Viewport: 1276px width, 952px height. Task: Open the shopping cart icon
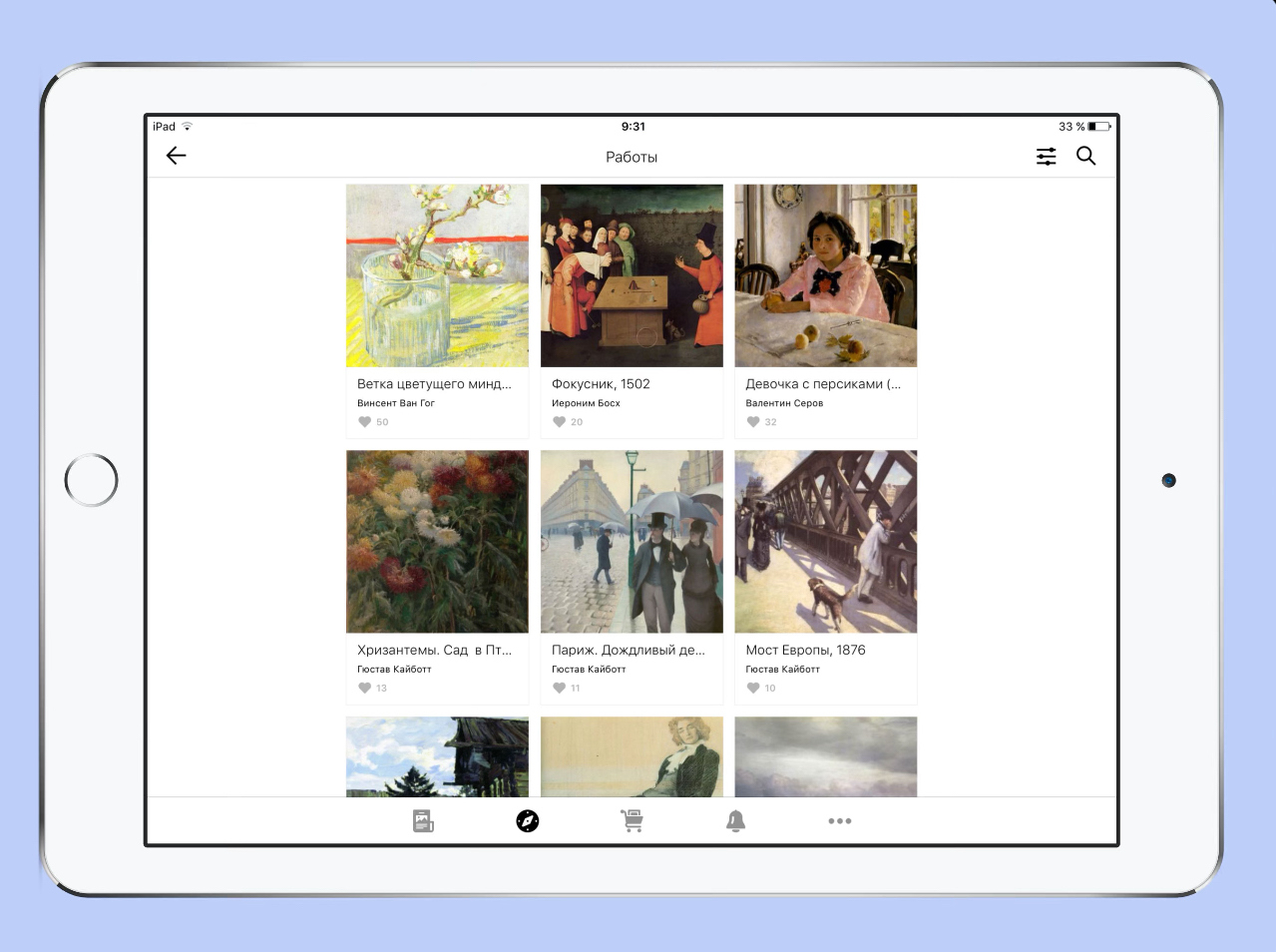632,821
